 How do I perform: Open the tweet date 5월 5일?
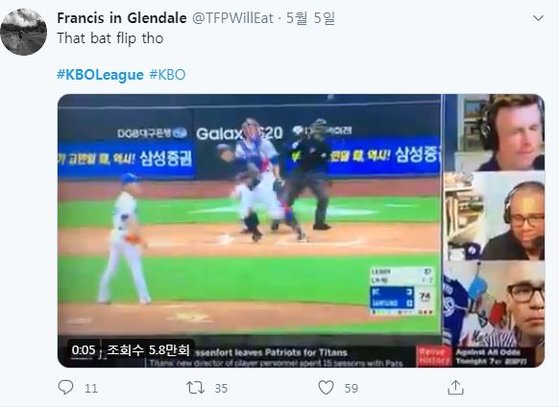click(311, 18)
